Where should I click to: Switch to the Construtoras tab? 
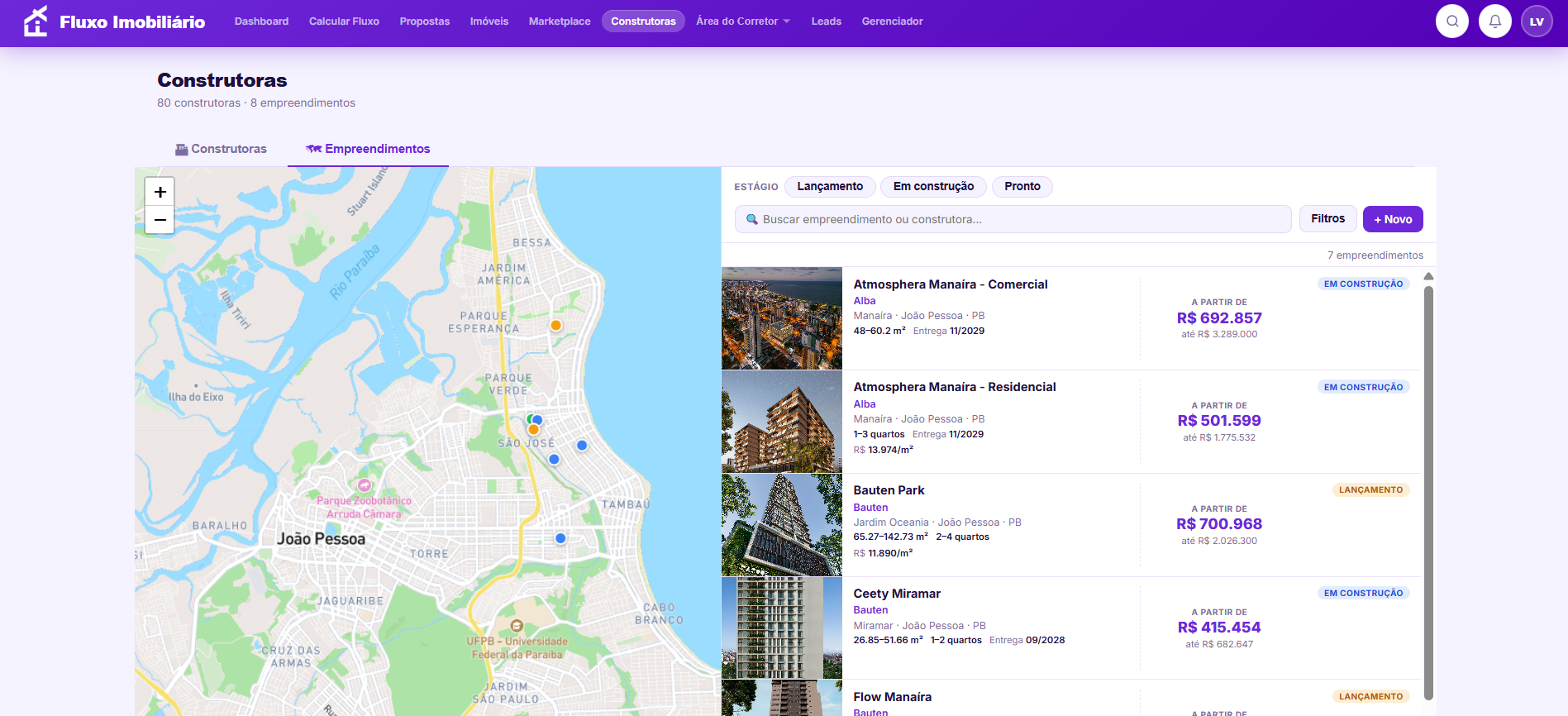point(221,149)
